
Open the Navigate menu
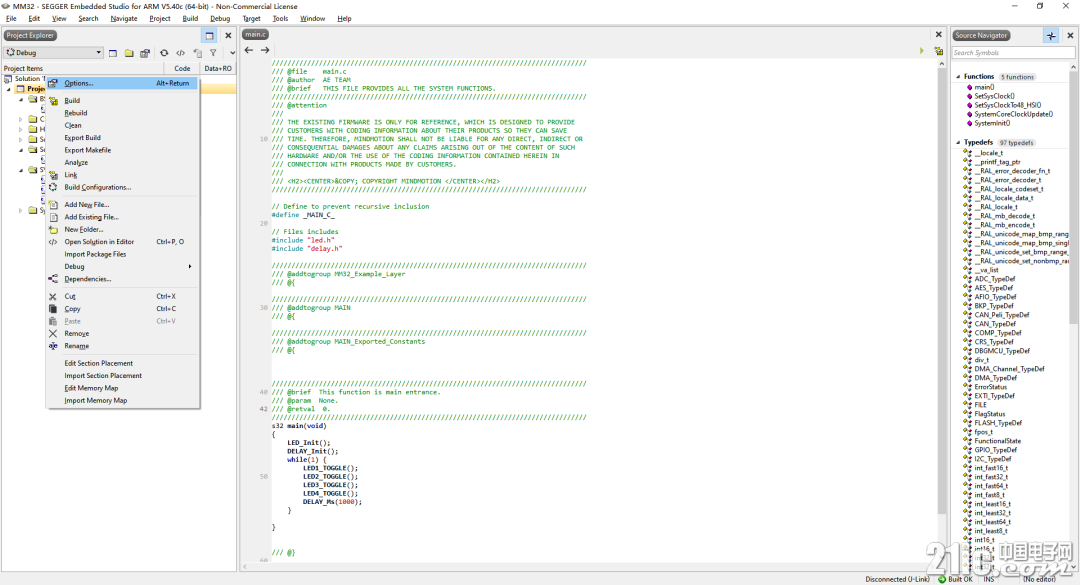pos(124,19)
